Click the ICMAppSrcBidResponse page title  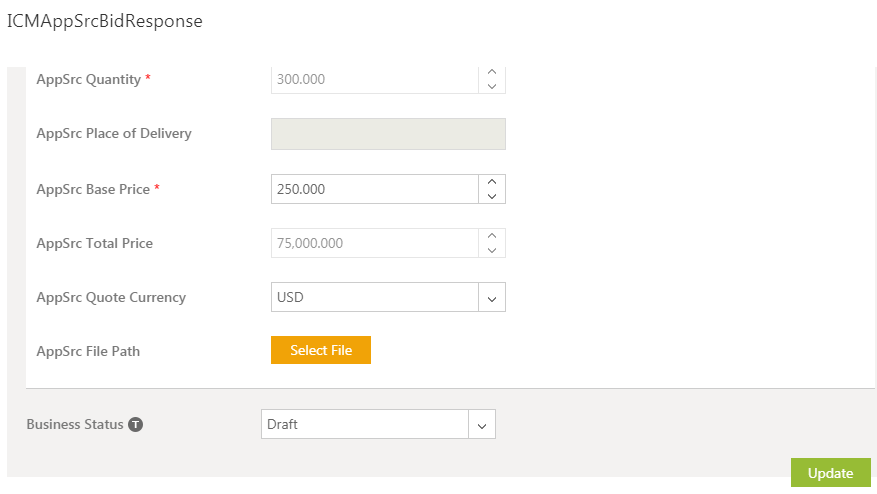(105, 21)
